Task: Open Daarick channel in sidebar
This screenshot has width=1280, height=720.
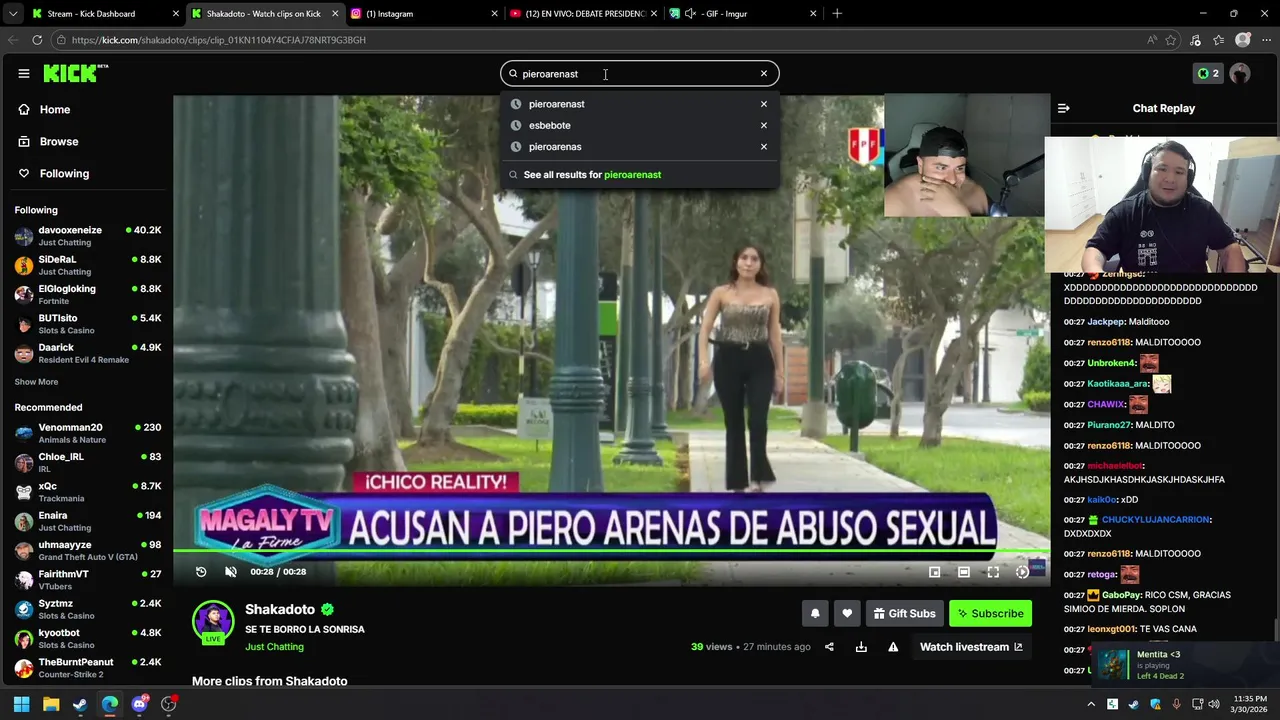Action: coord(87,353)
